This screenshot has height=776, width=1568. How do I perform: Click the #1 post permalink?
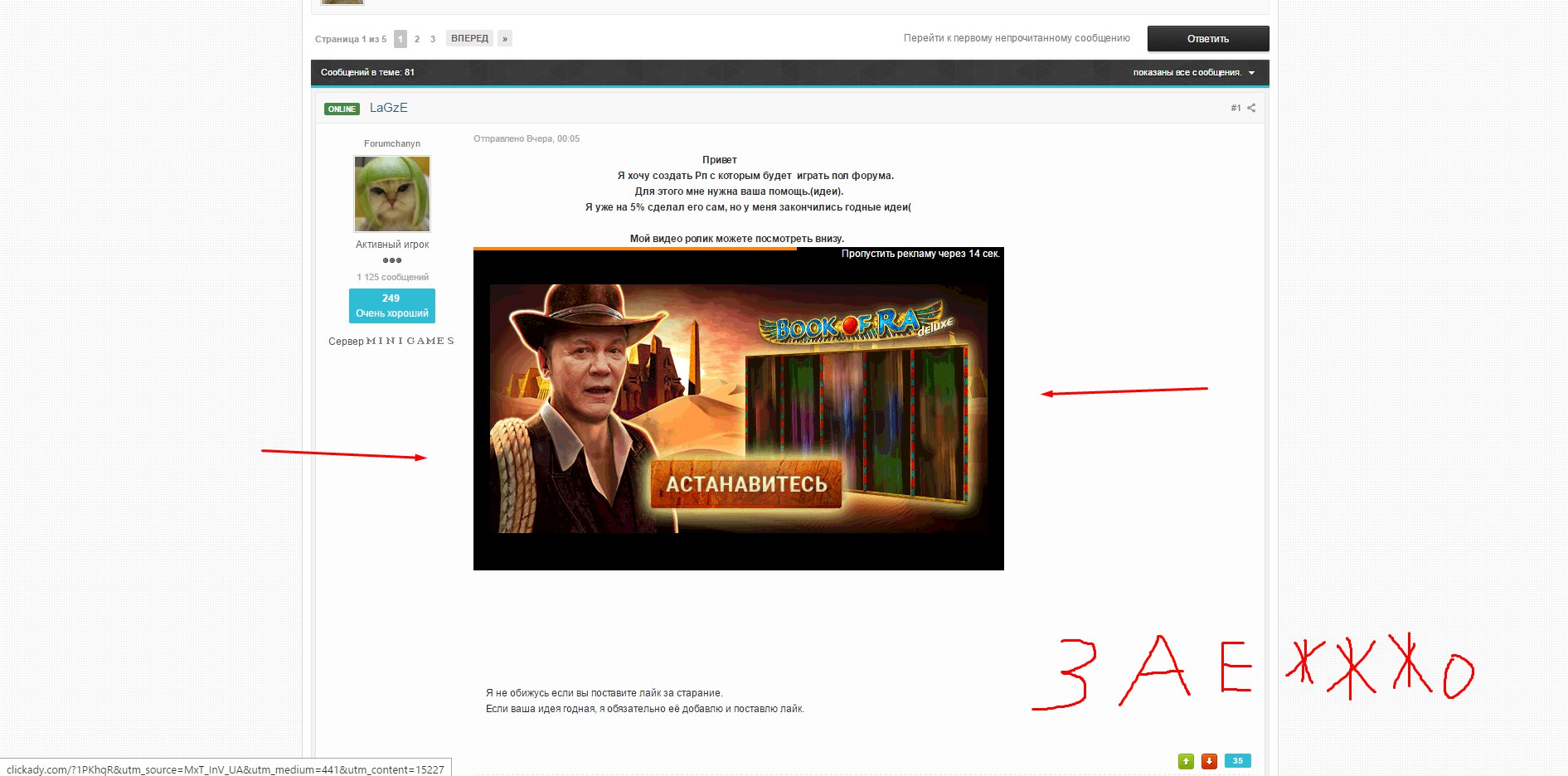point(1235,108)
